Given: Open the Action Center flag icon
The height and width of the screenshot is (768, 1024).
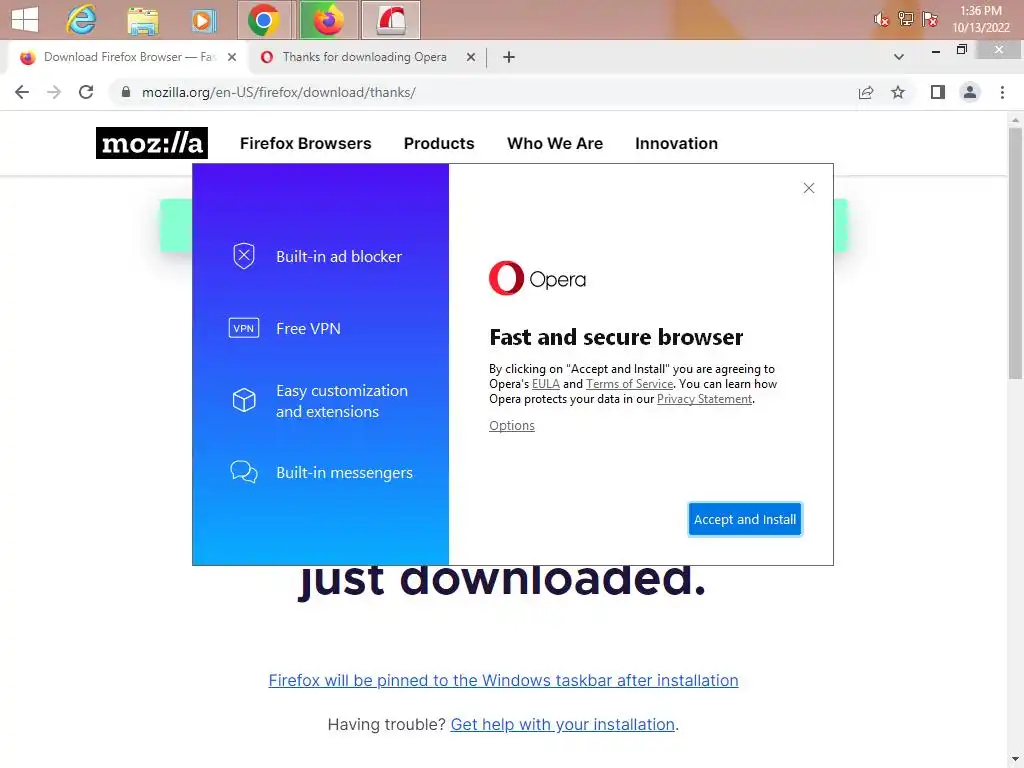Looking at the screenshot, I should [x=930, y=19].
